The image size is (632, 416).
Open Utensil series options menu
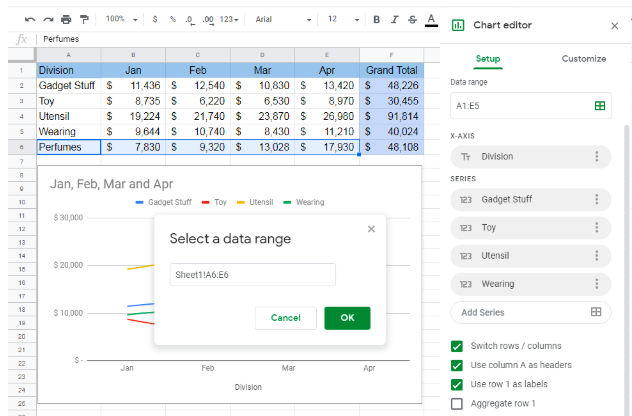(597, 256)
